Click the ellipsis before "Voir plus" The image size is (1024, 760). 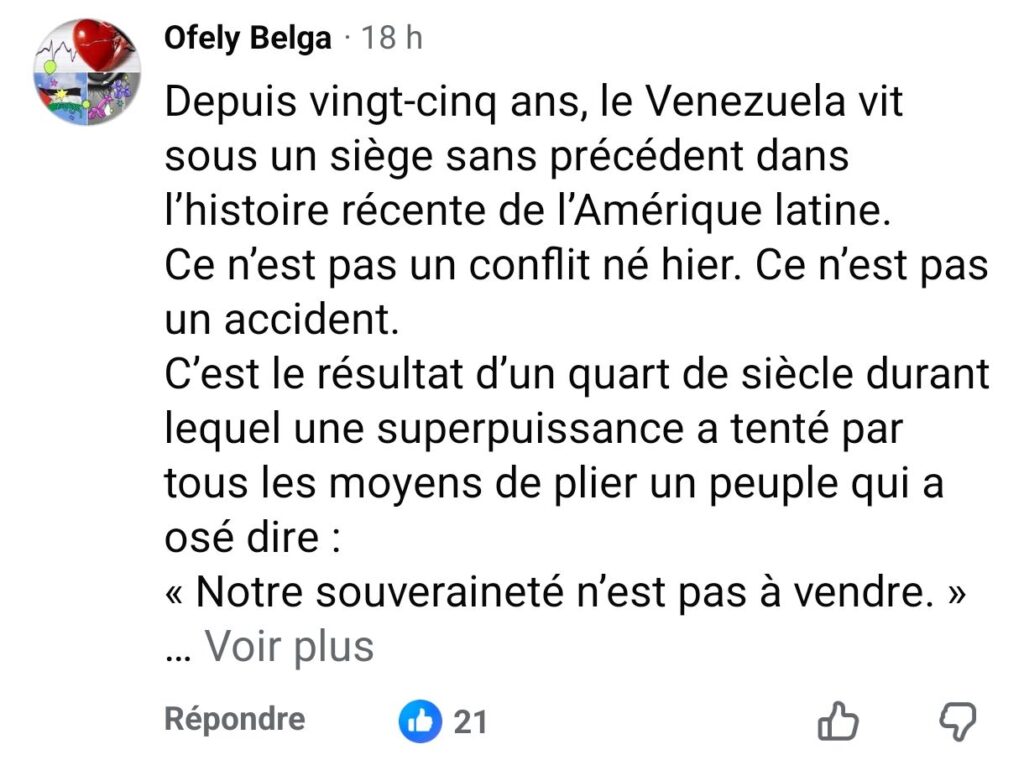point(178,650)
